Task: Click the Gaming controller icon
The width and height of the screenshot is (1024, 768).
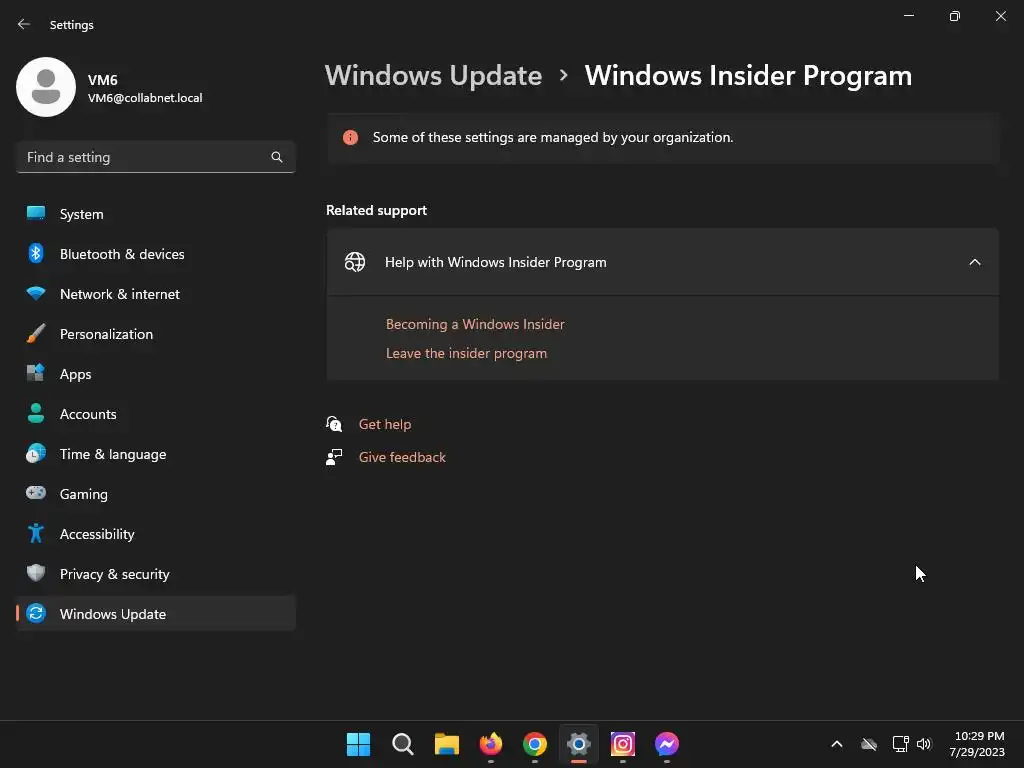Action: pos(36,493)
